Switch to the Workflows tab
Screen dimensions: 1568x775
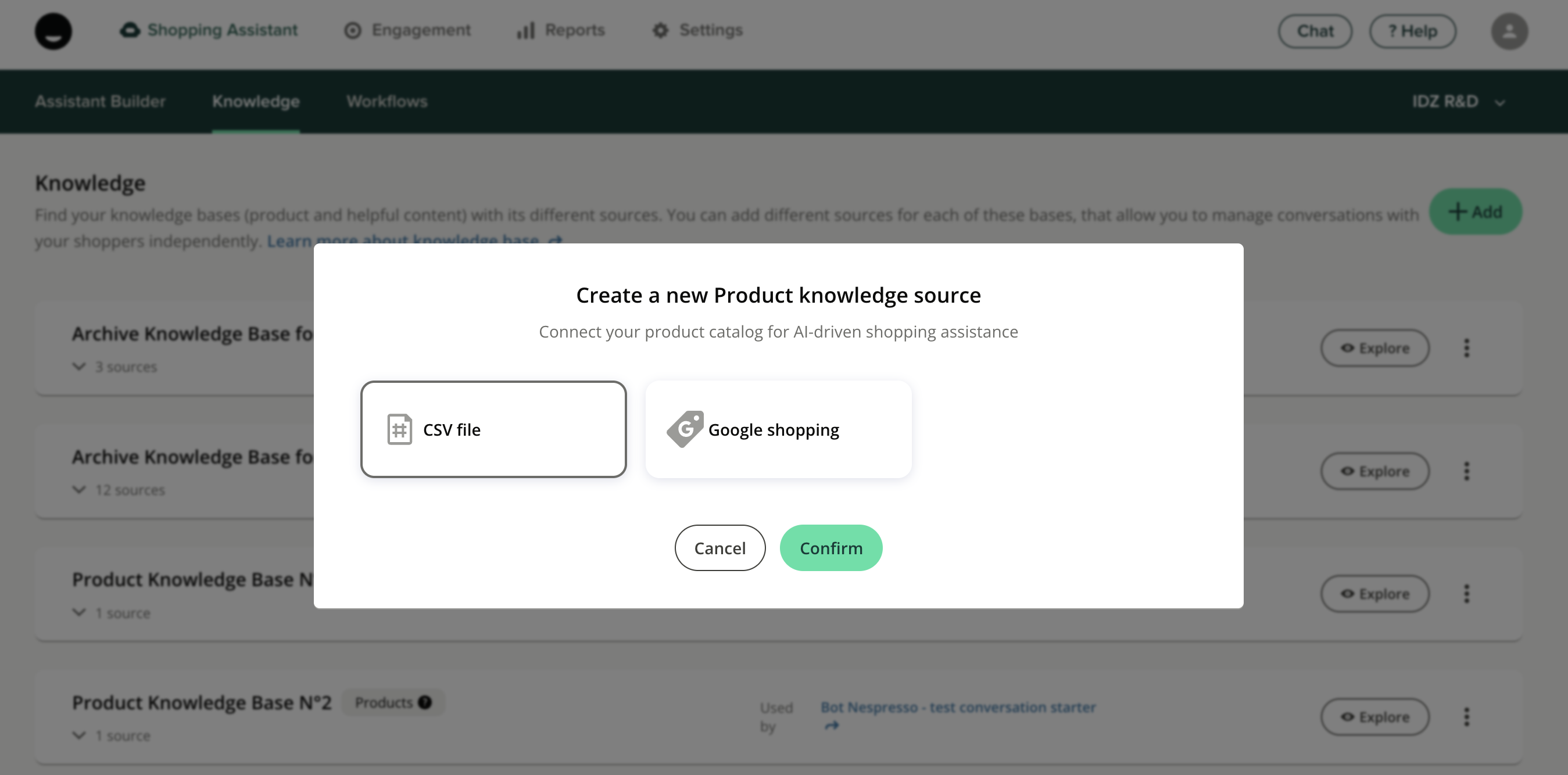click(x=386, y=102)
